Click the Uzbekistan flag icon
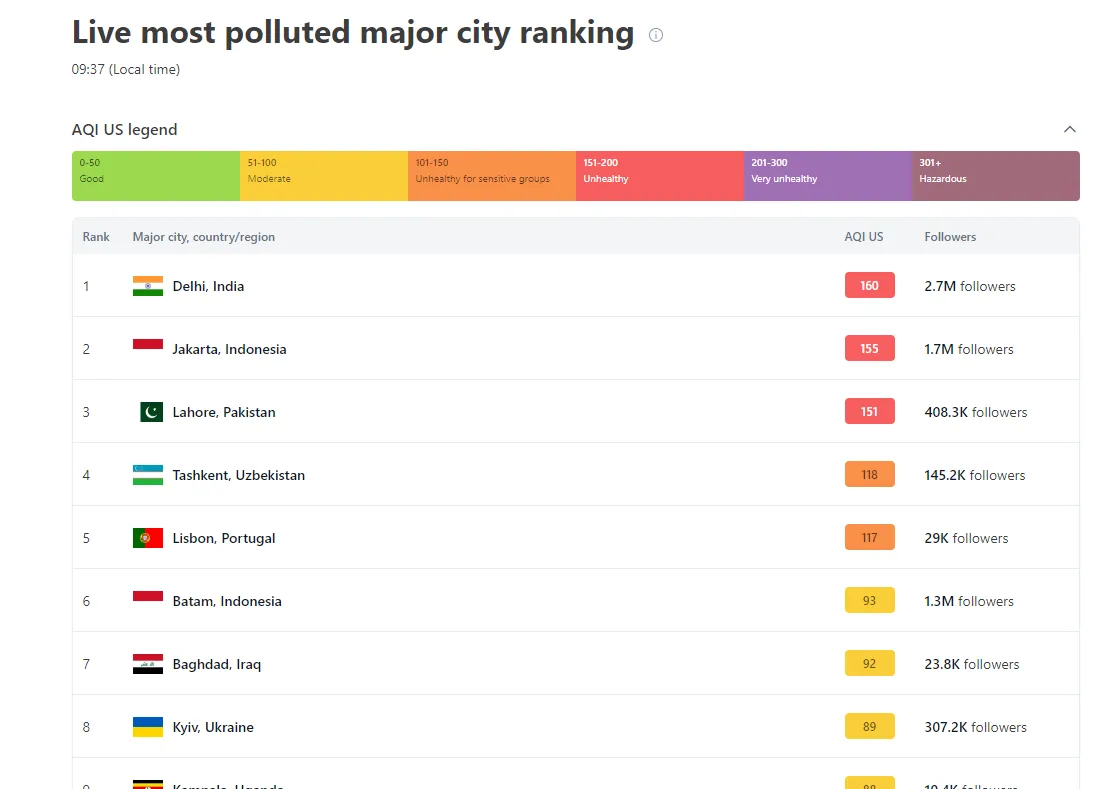The height and width of the screenshot is (789, 1111). [x=148, y=475]
